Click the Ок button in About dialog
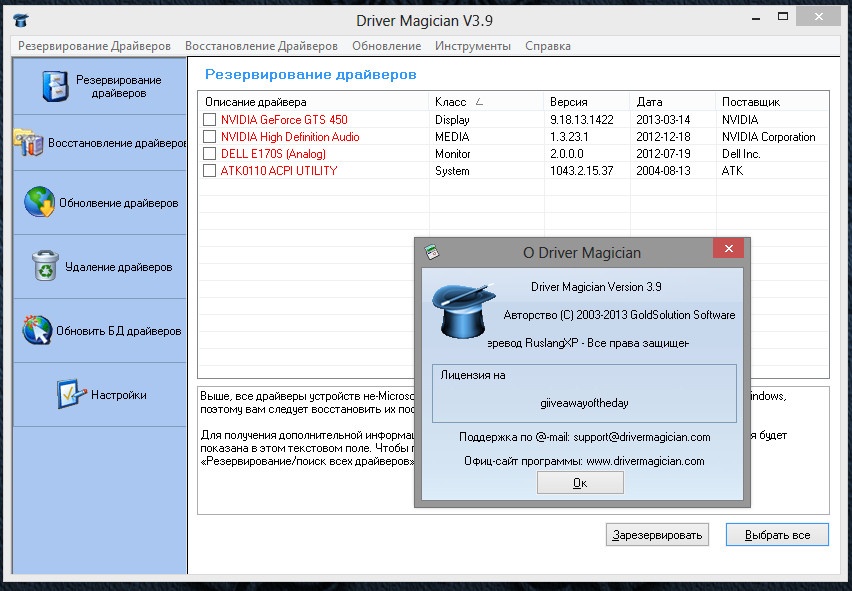The height and width of the screenshot is (591, 852). click(580, 482)
